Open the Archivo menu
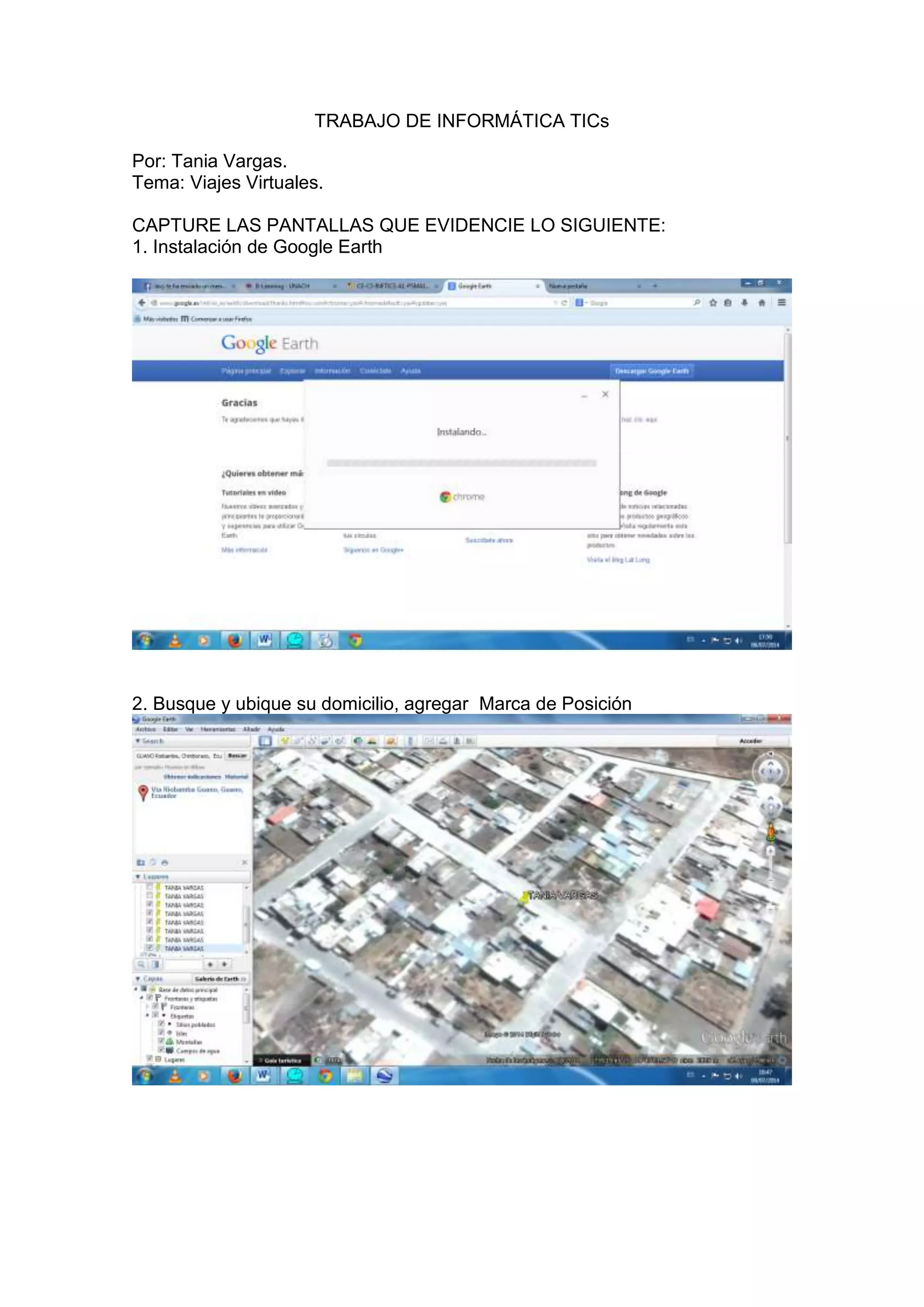The image size is (924, 1307). coord(146,729)
